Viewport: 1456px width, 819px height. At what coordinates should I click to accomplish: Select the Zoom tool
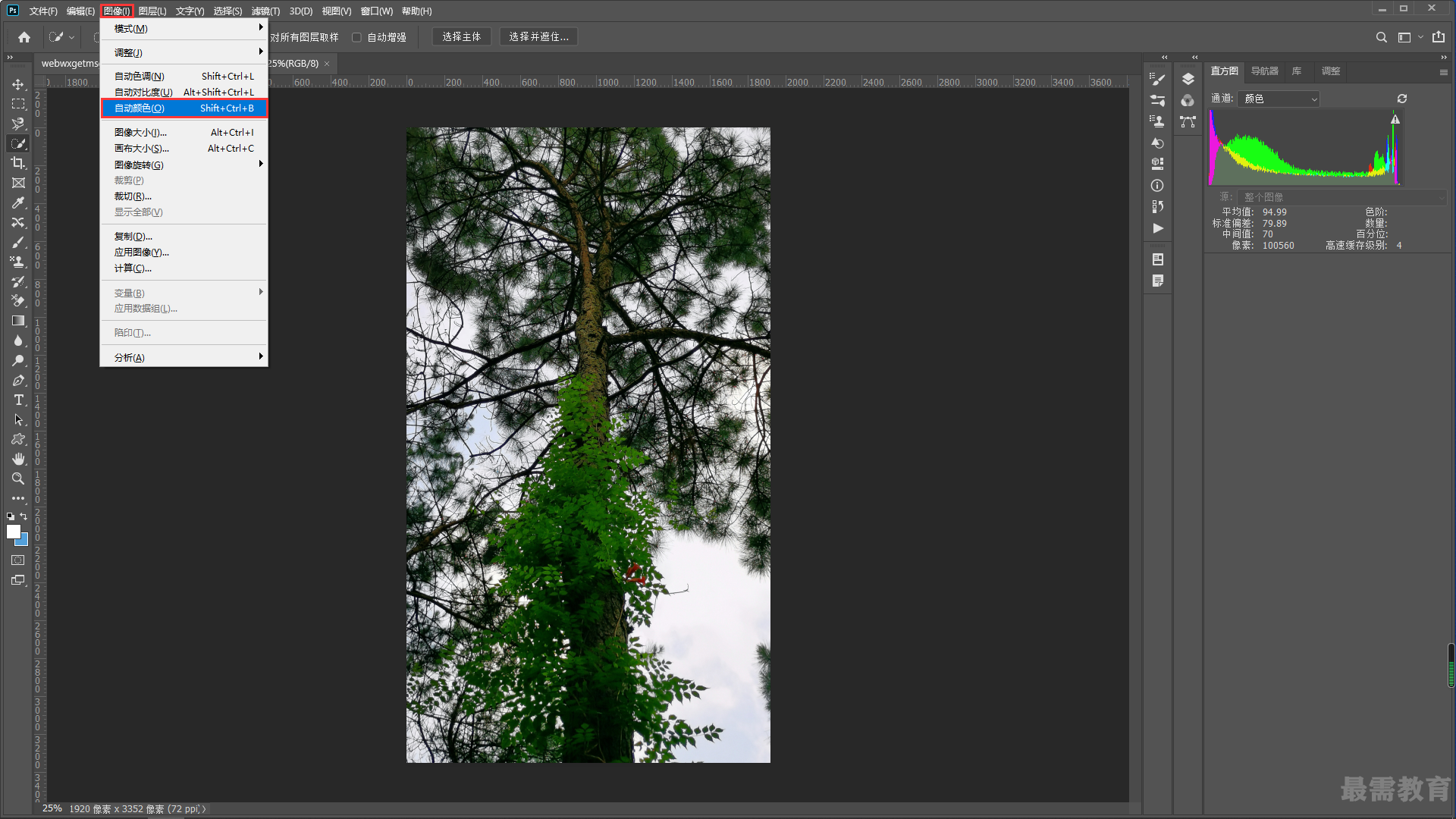click(x=18, y=479)
